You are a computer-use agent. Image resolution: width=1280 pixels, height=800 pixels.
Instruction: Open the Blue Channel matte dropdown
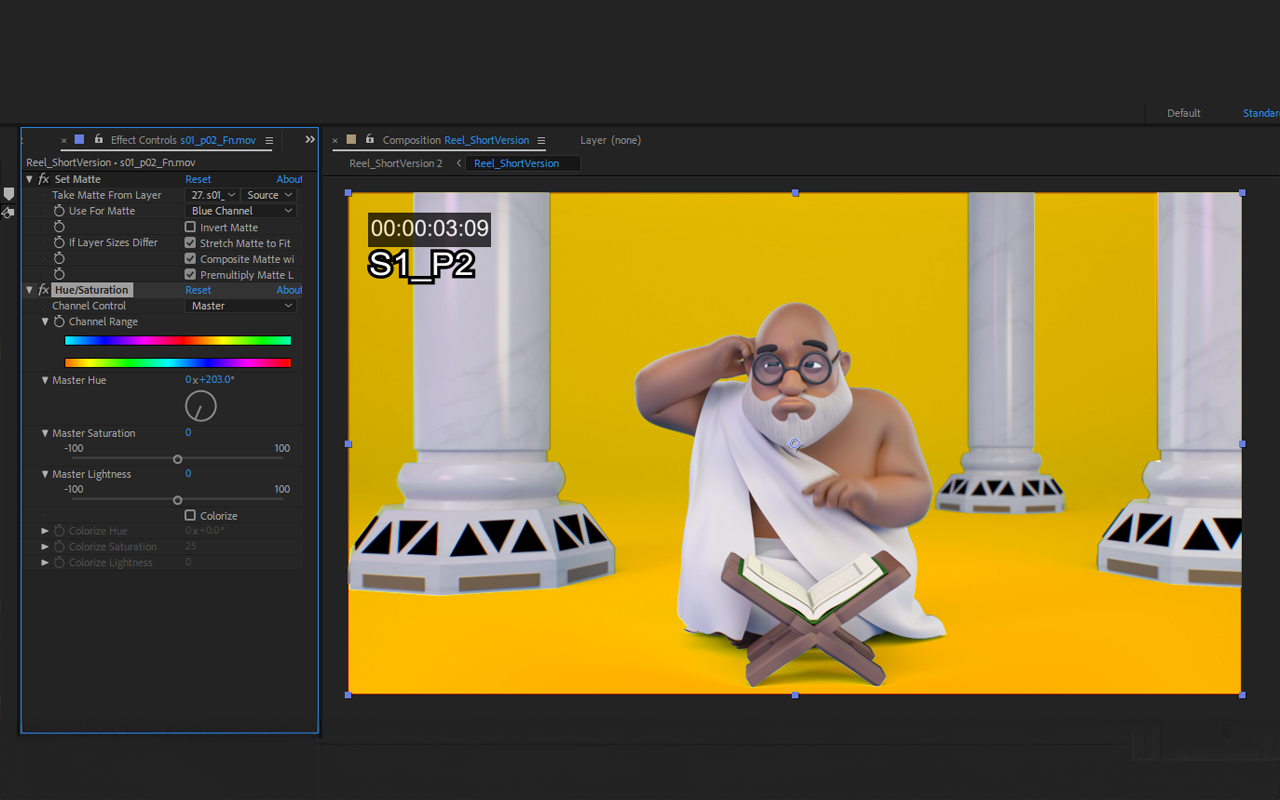tap(241, 211)
